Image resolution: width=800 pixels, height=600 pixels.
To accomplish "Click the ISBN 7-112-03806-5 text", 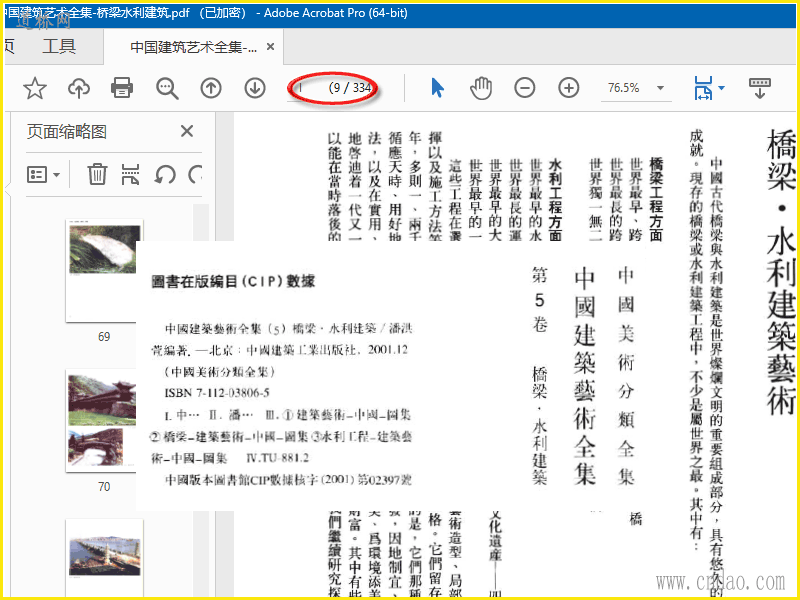I will [x=217, y=393].
